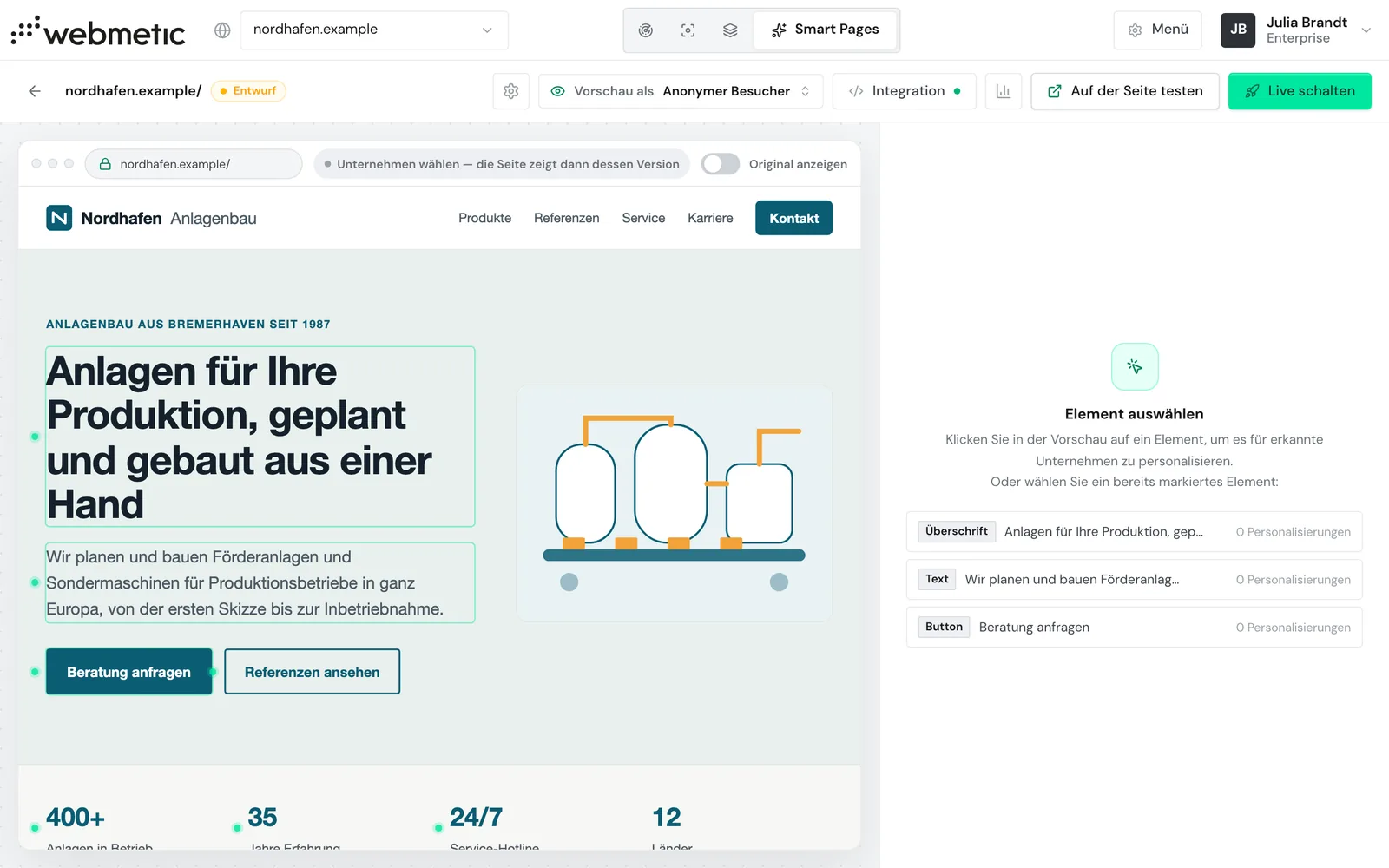Select the Text element row Wir planen
Image resolution: width=1389 pixels, height=868 pixels.
click(x=1134, y=579)
